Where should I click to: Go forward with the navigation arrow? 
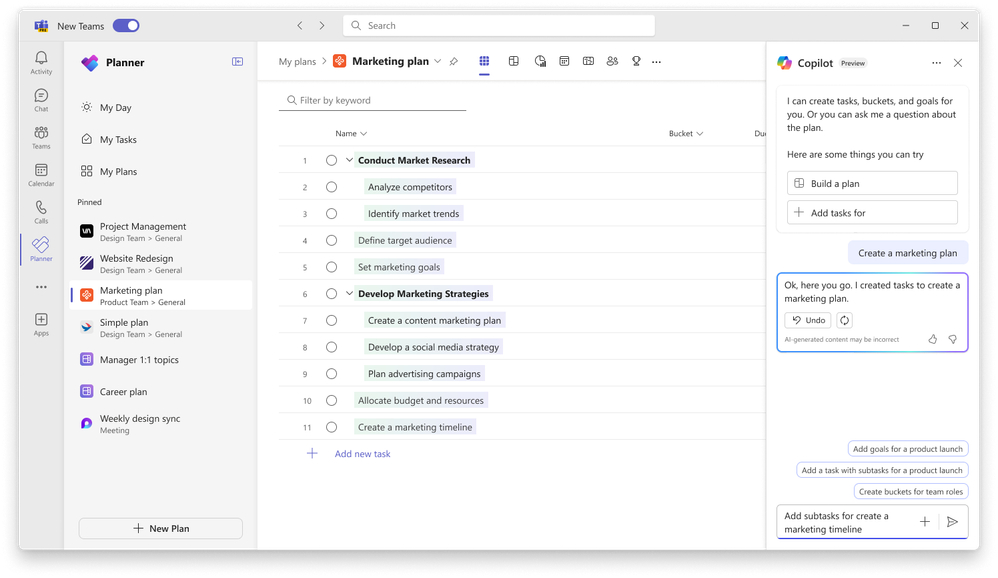point(322,25)
